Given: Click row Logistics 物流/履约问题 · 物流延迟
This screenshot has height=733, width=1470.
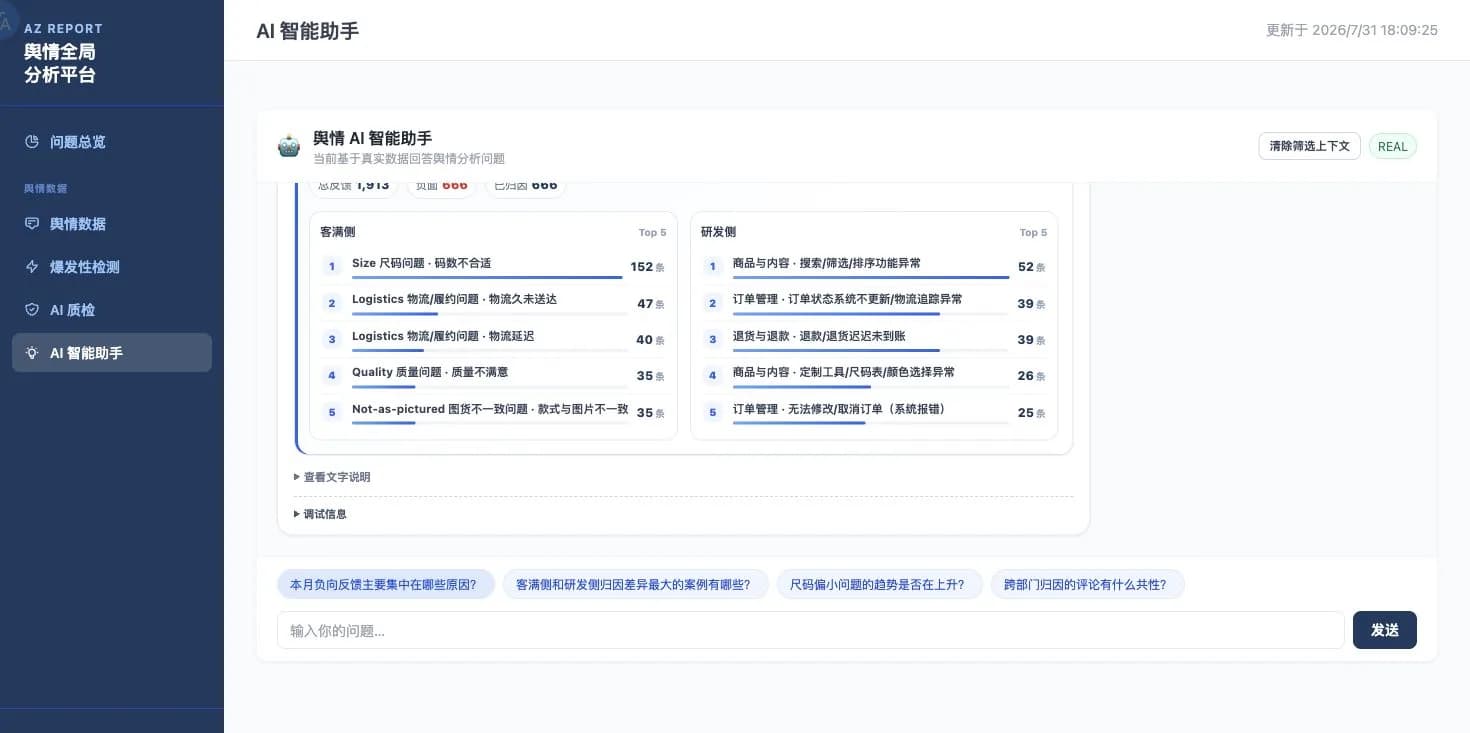Looking at the screenshot, I should pyautogui.click(x=493, y=339).
